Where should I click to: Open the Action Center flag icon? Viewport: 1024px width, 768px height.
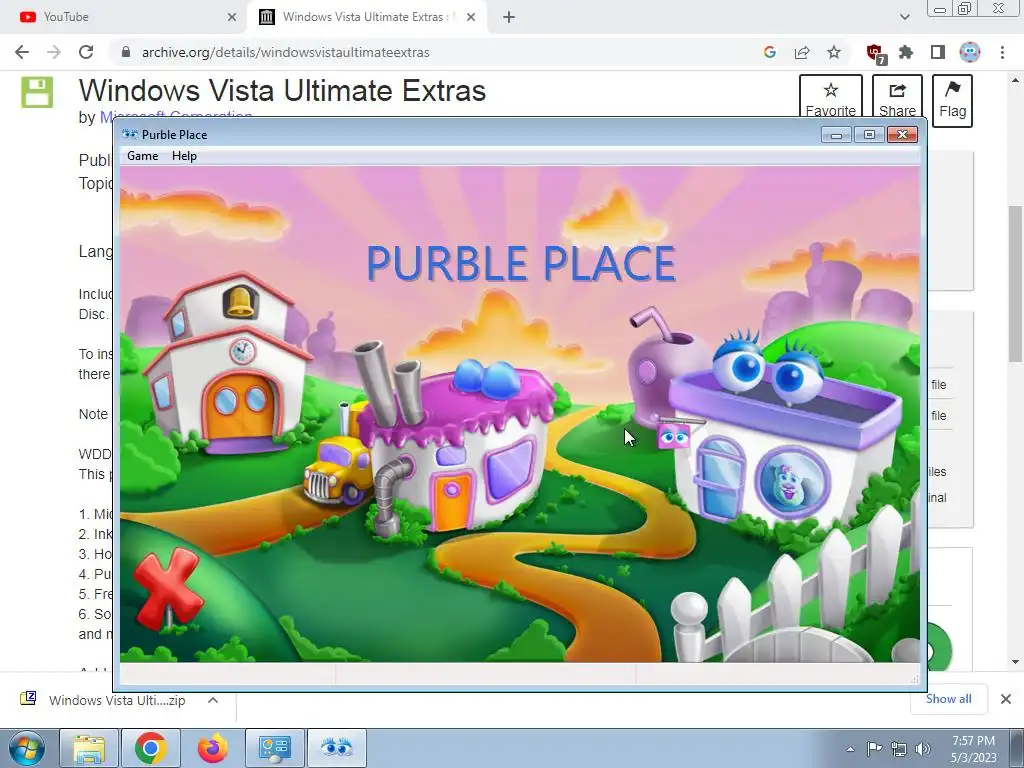pos(874,749)
